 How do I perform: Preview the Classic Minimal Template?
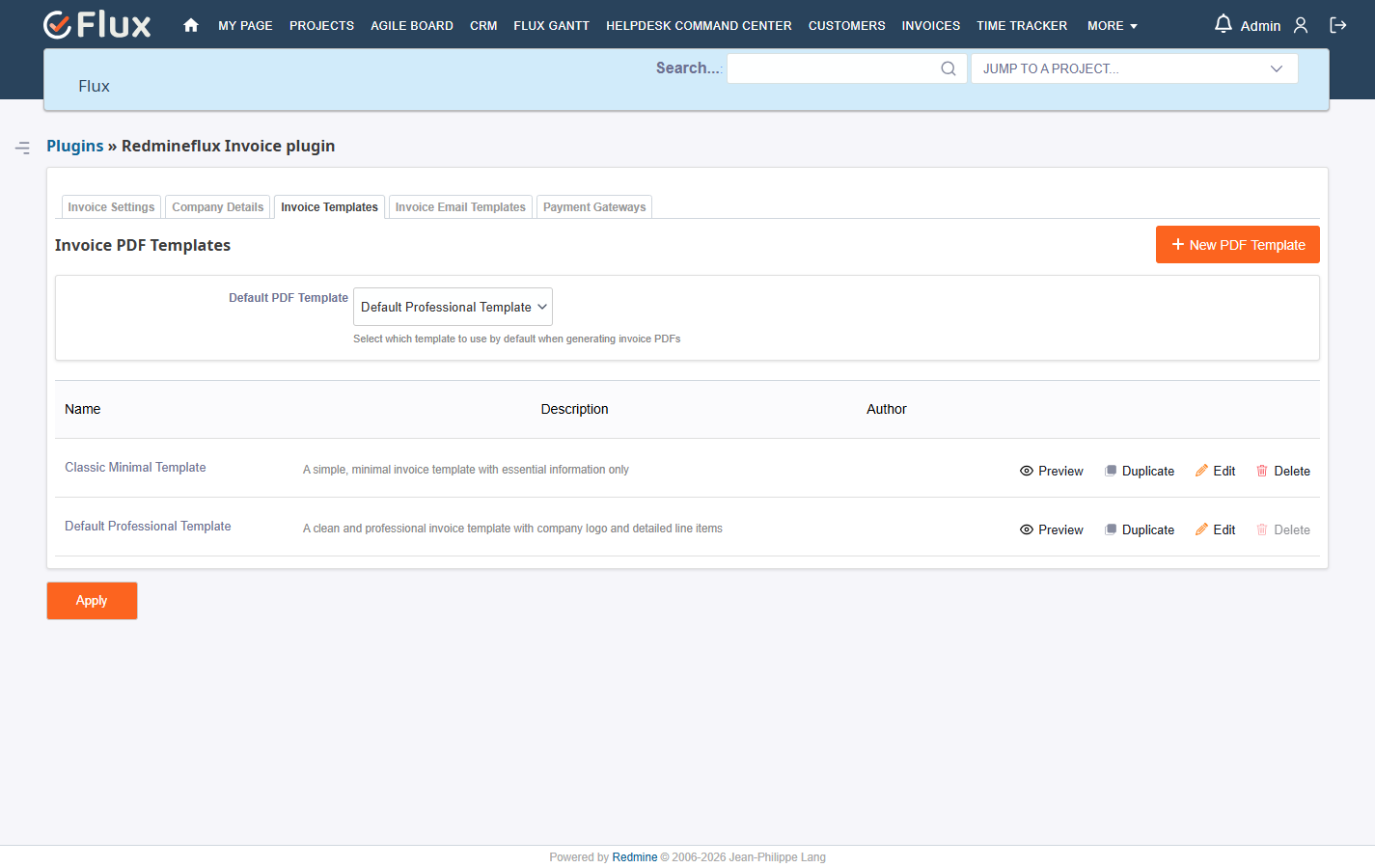1052,471
